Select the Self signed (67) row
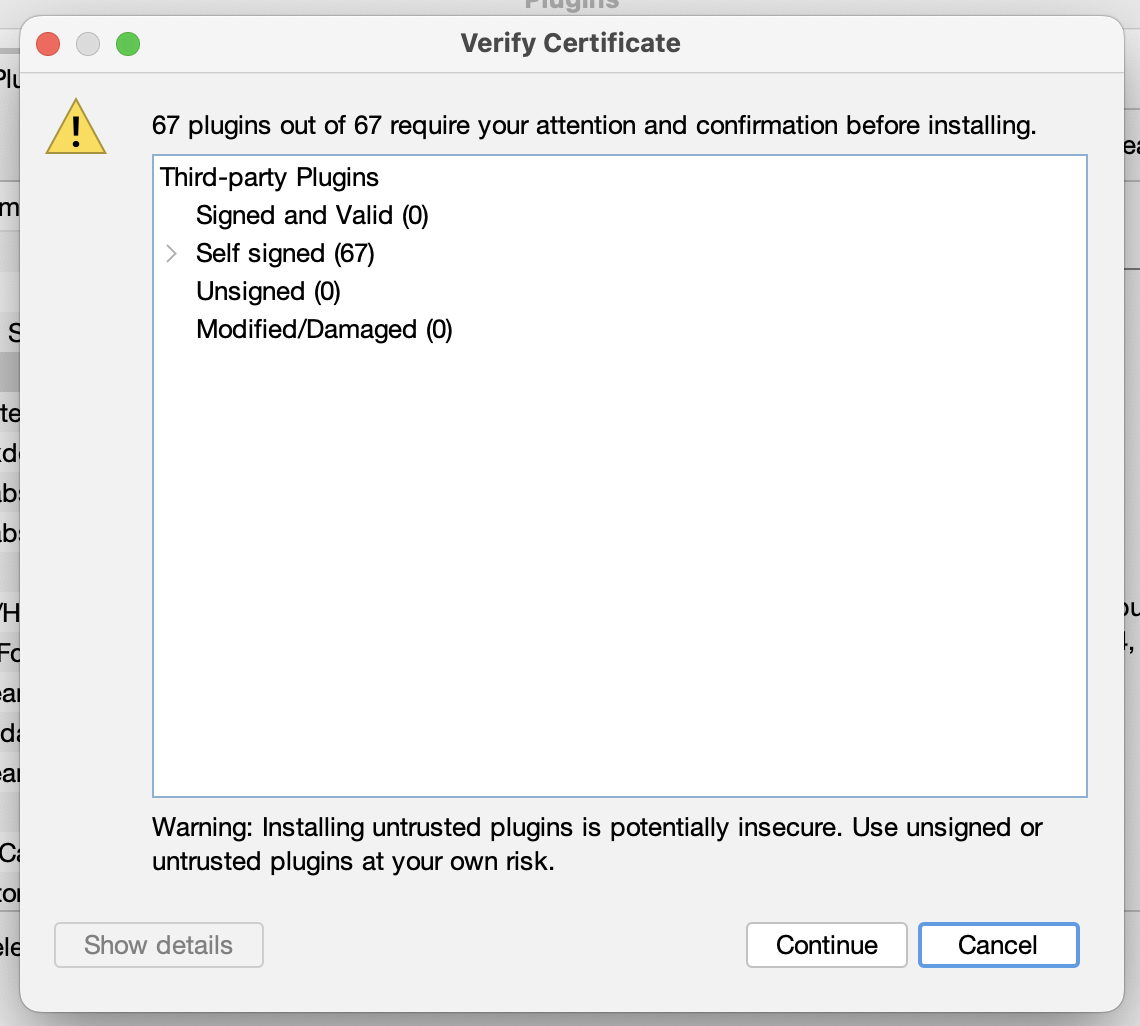 (285, 254)
